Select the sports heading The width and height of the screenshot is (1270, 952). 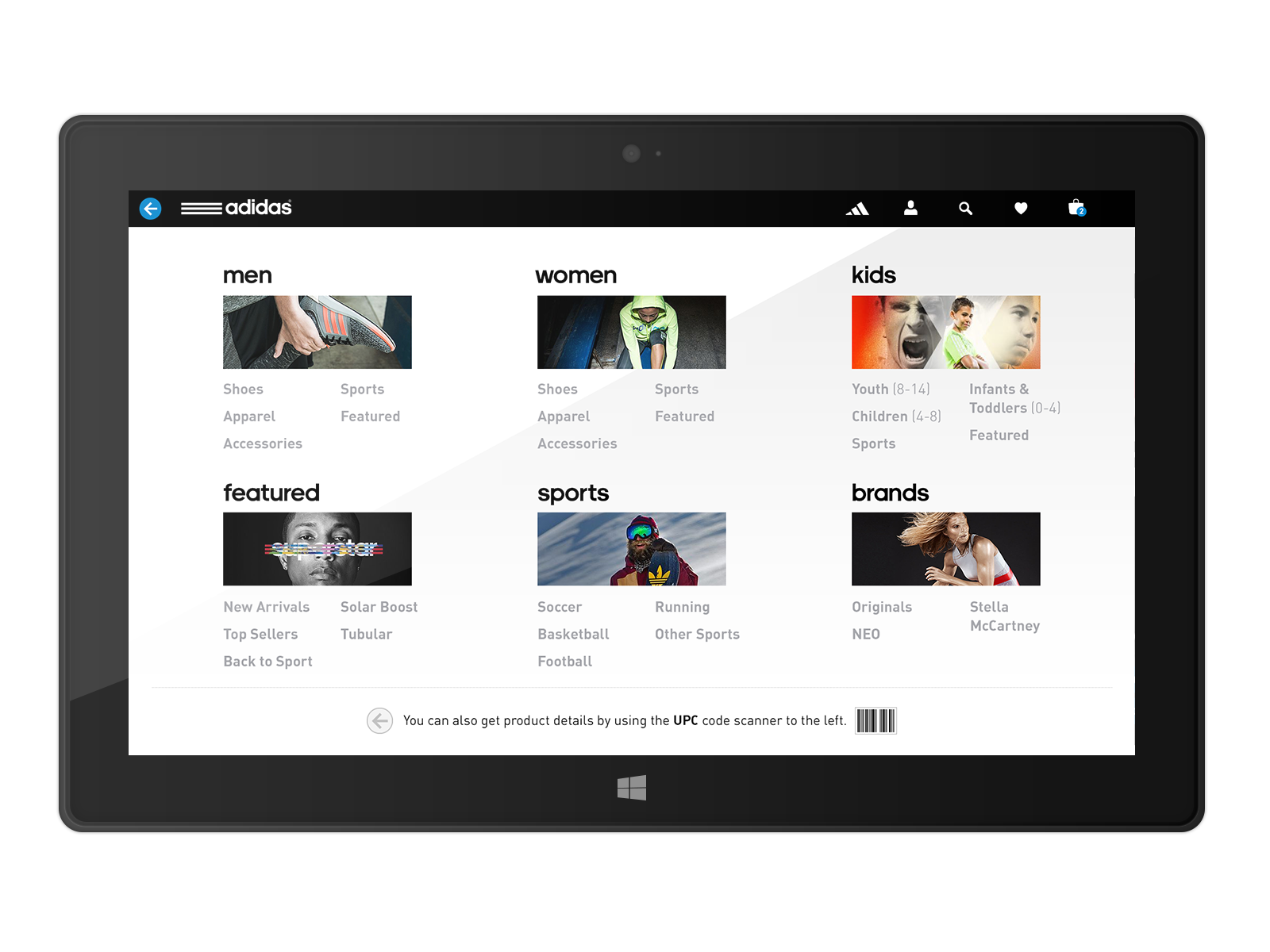coord(573,493)
